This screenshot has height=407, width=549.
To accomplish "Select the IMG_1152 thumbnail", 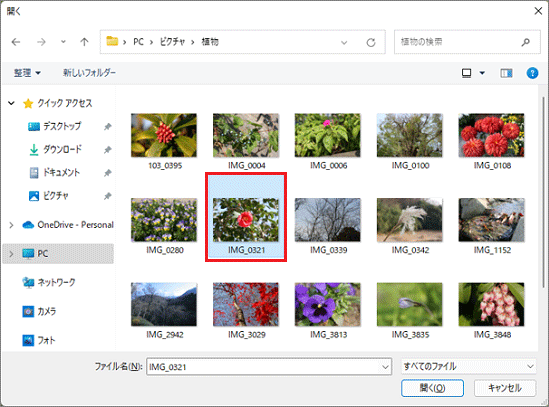I will pyautogui.click(x=492, y=220).
